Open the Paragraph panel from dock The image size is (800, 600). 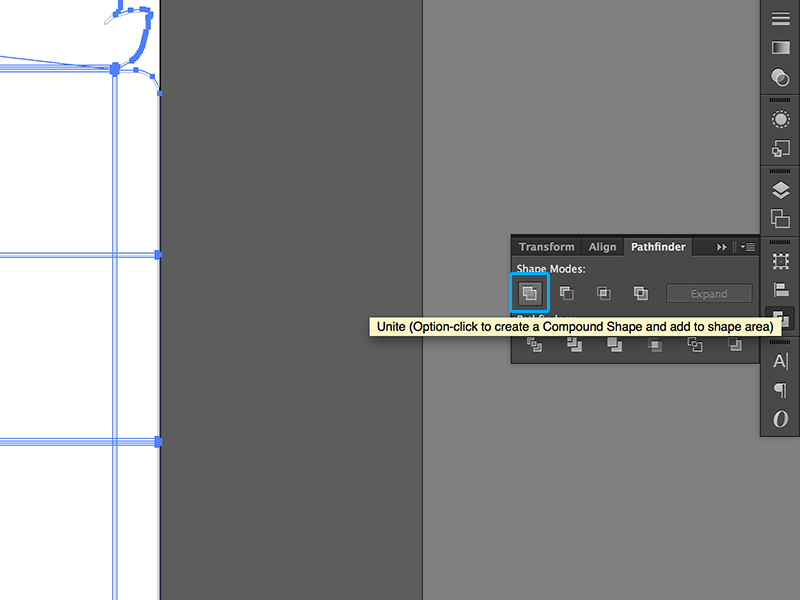[x=780, y=390]
